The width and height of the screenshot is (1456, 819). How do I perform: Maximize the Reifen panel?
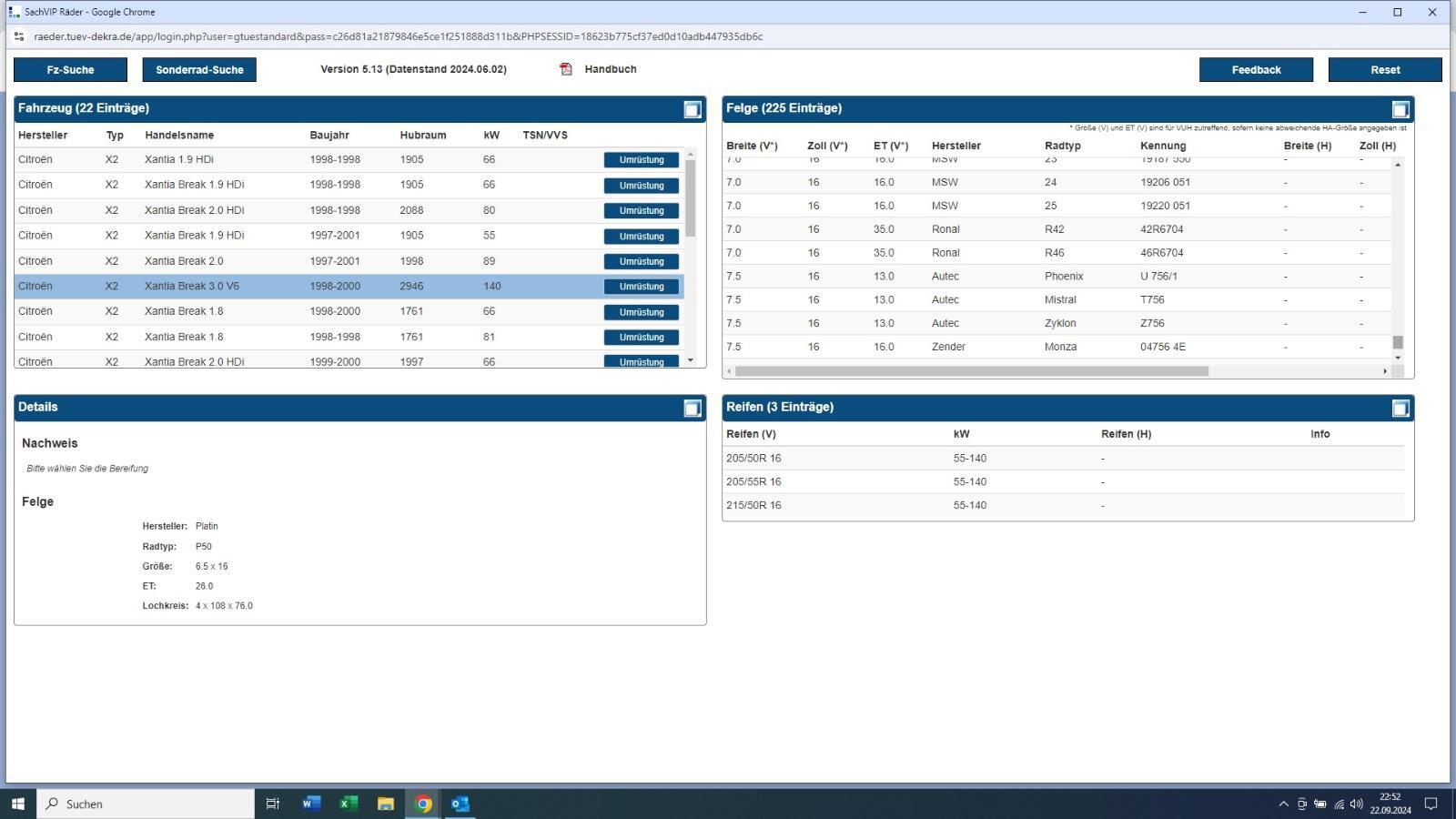(1400, 409)
